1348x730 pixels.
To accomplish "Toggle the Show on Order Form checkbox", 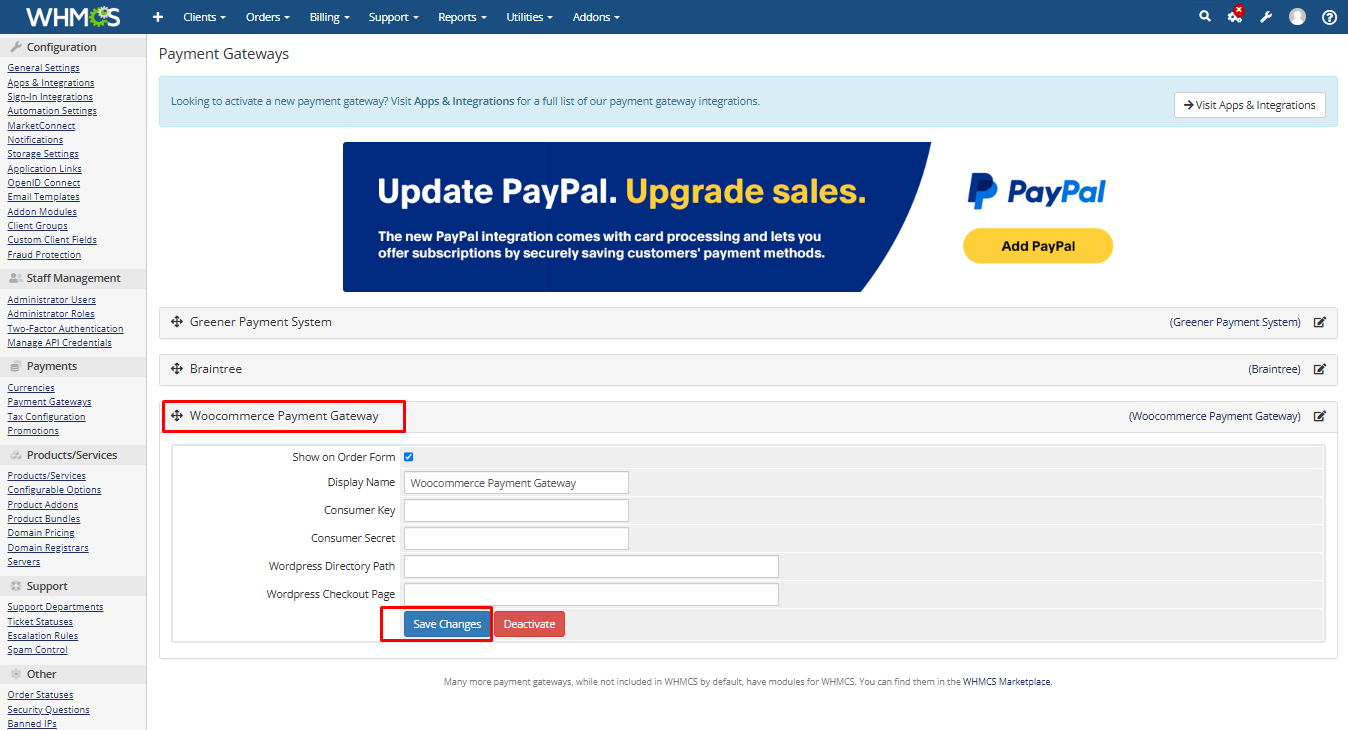I will click(x=409, y=457).
